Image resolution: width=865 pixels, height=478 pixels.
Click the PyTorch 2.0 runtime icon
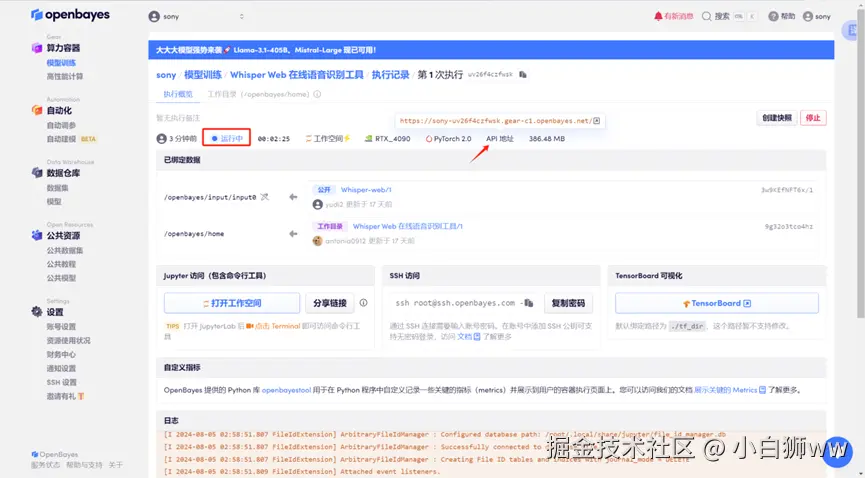pos(429,139)
